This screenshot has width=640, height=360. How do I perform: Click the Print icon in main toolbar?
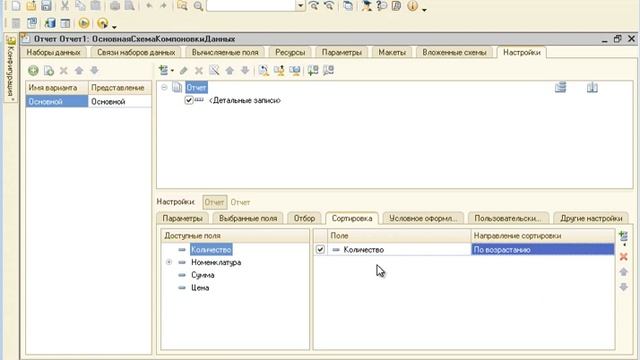click(115, 6)
